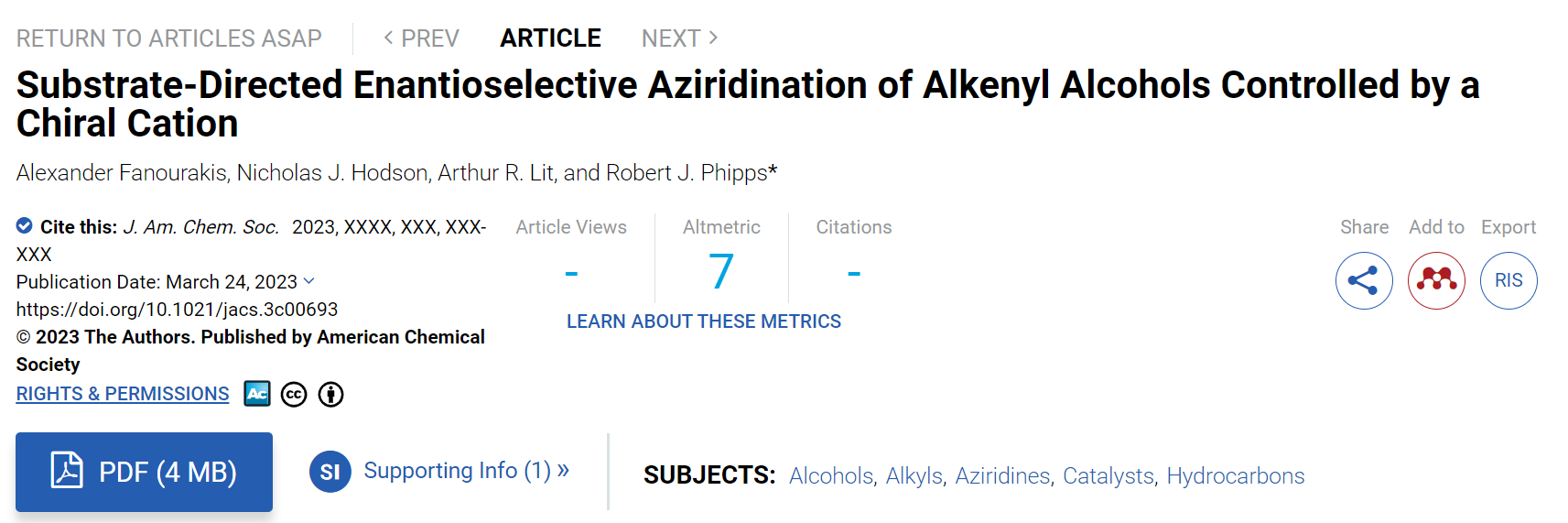
Task: View the Altmetric score of 7
Action: pyautogui.click(x=721, y=272)
